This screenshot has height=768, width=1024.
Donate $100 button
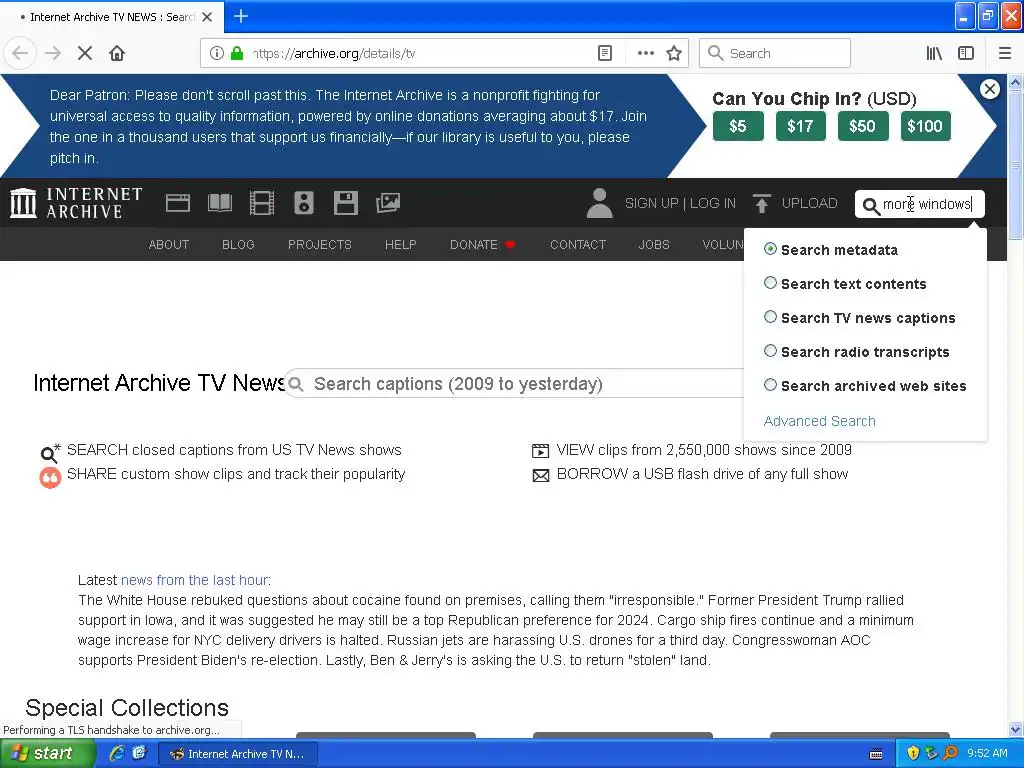[925, 126]
